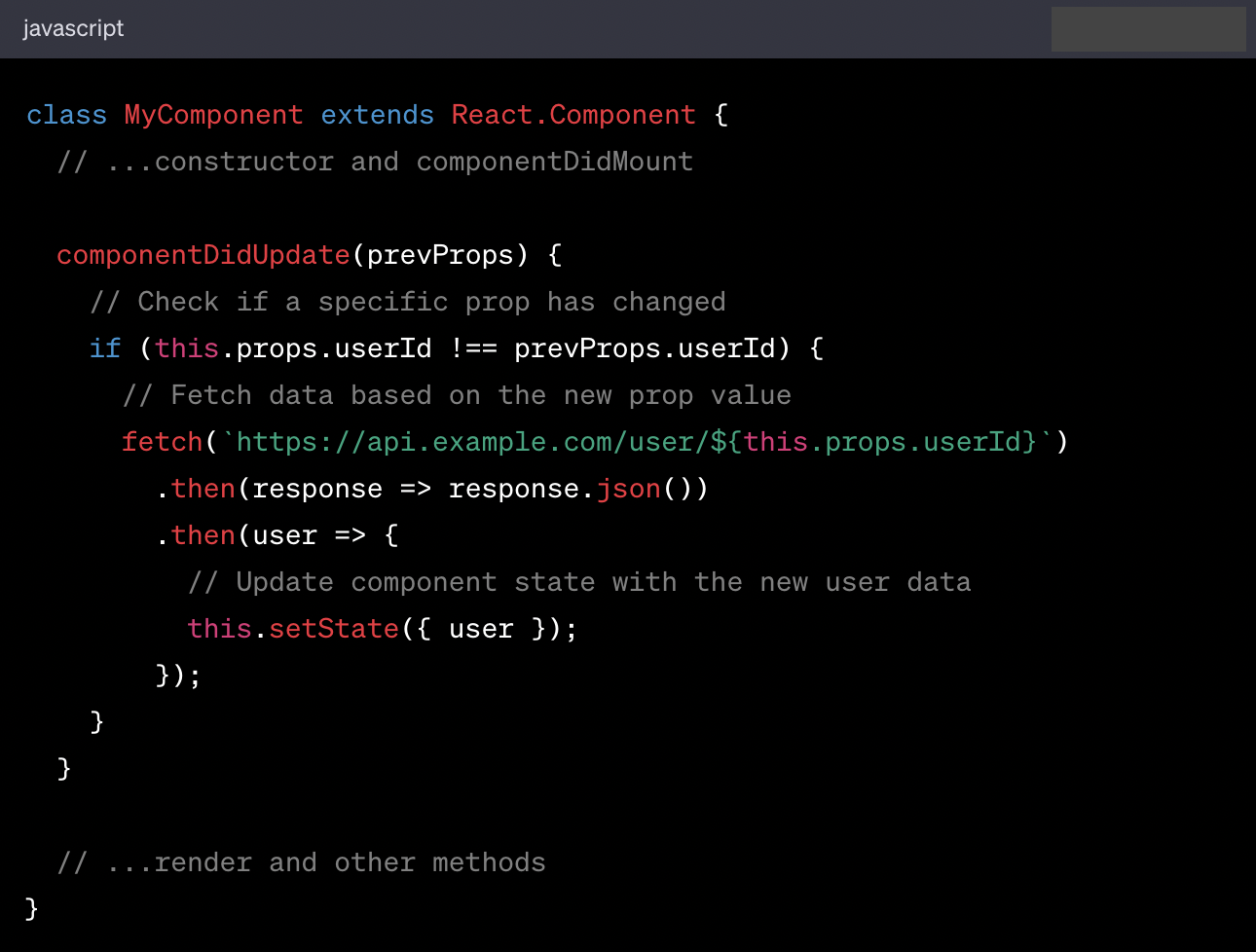
Task: Click the user state object
Action: [x=481, y=628]
